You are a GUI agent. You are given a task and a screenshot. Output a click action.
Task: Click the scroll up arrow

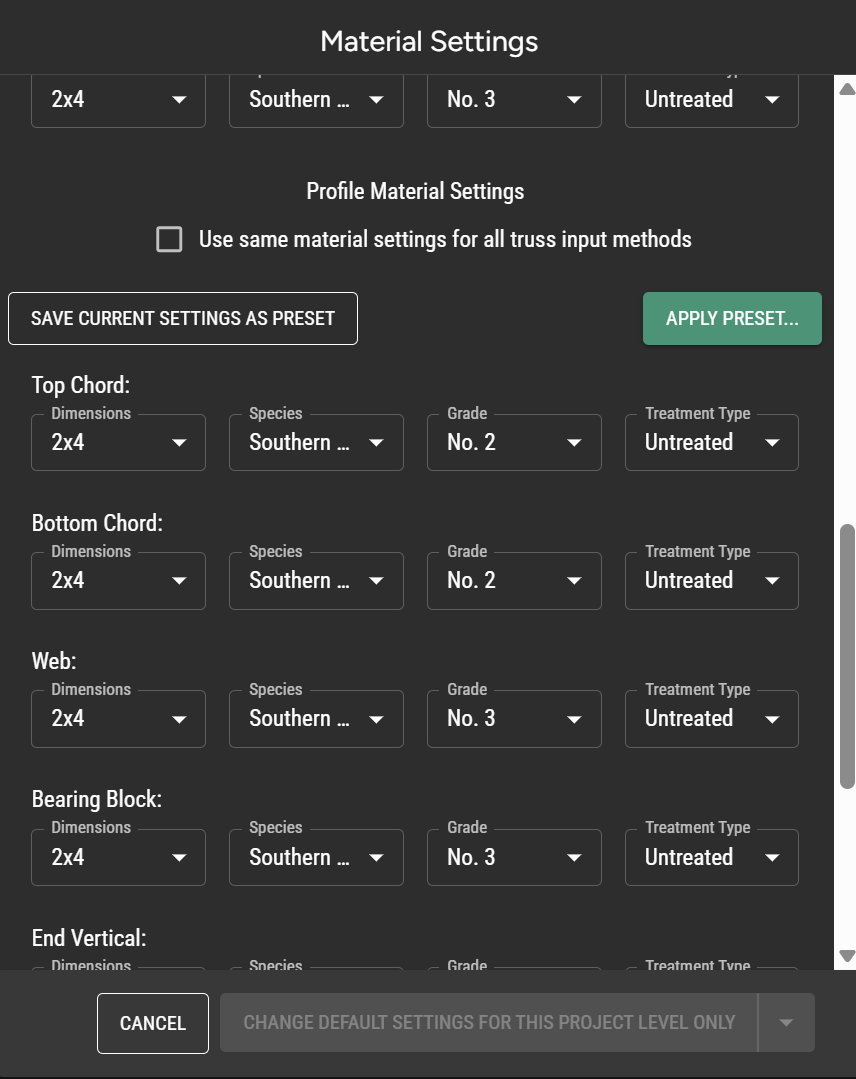847,89
